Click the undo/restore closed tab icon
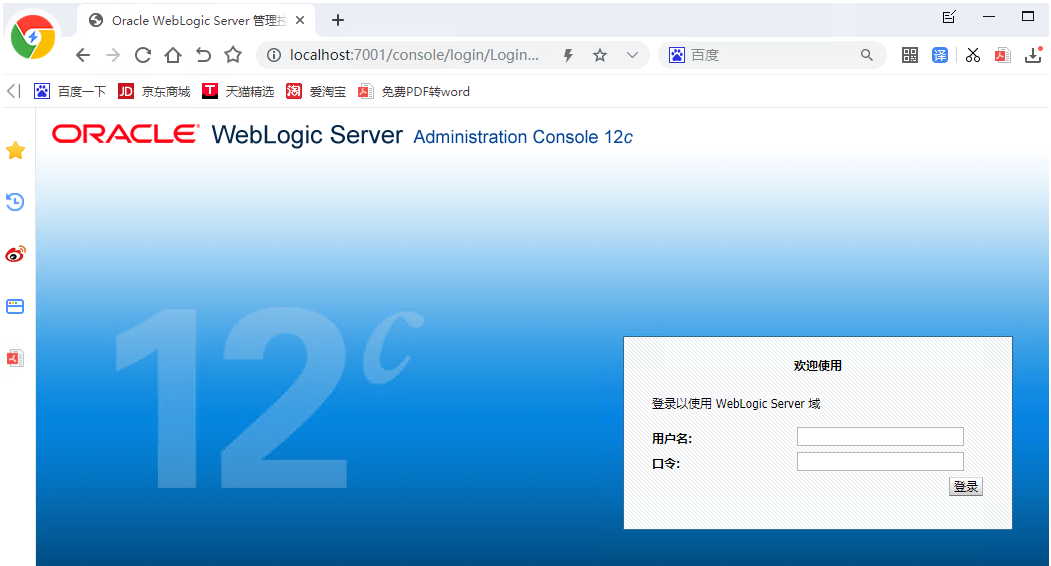 (x=203, y=55)
